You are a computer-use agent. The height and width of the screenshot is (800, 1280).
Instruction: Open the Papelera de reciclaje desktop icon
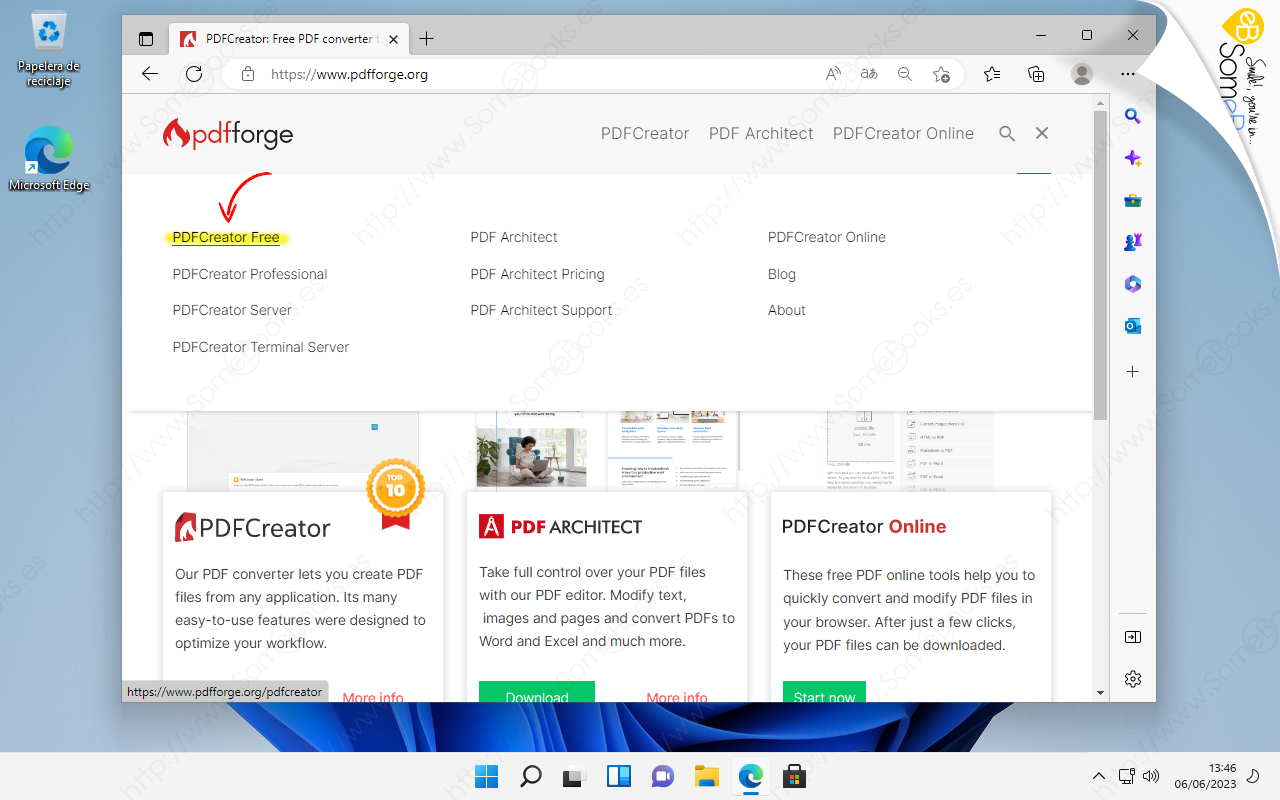tap(48, 50)
